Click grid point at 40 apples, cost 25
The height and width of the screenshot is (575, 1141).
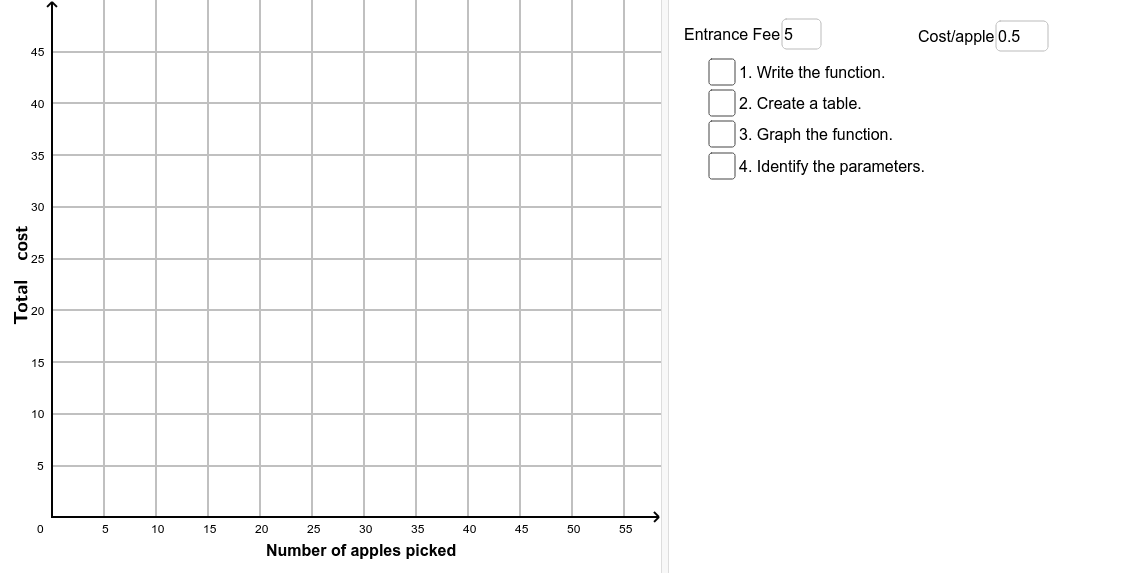tap(468, 258)
